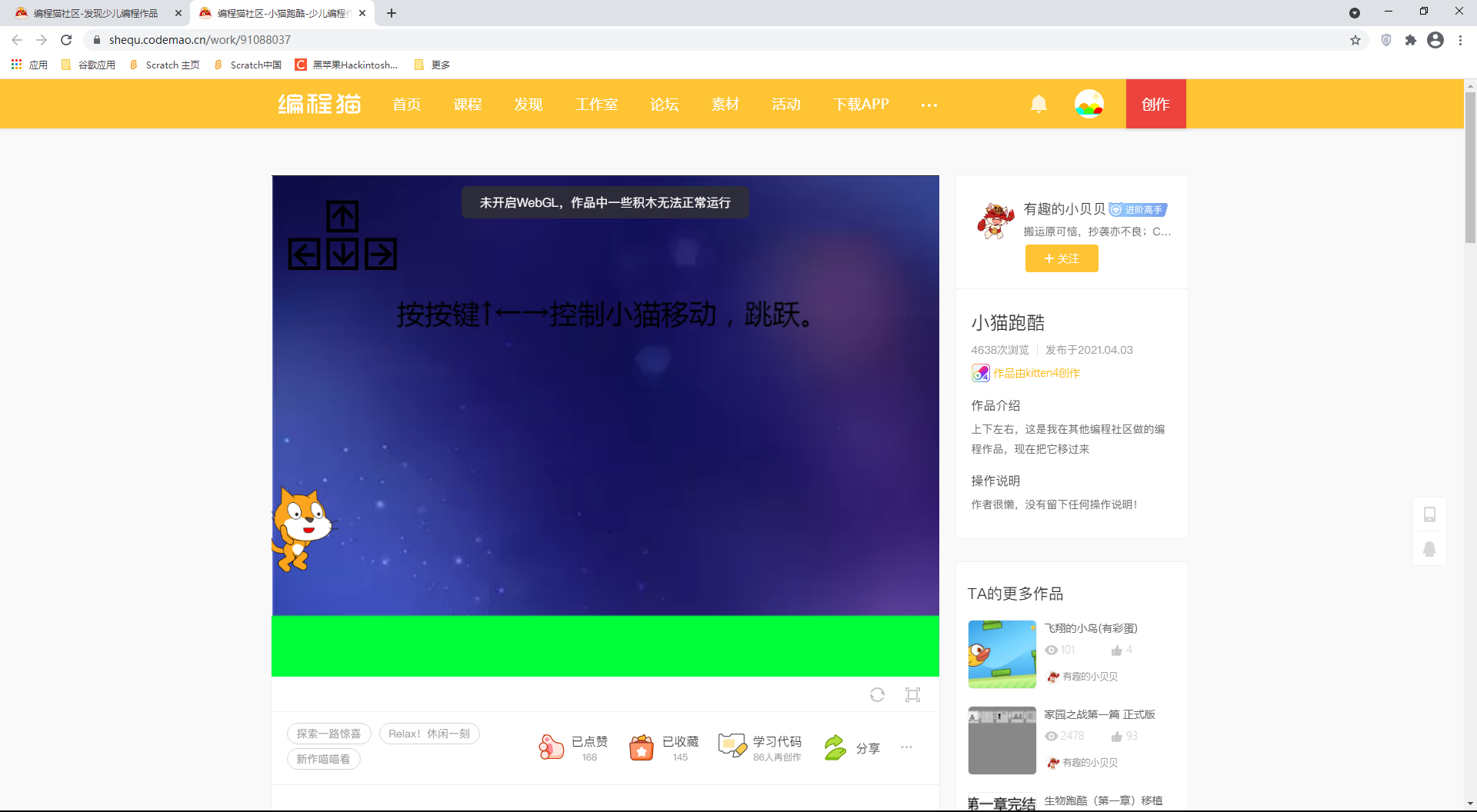Go to 首页 home page
1477x812 pixels.
(407, 104)
